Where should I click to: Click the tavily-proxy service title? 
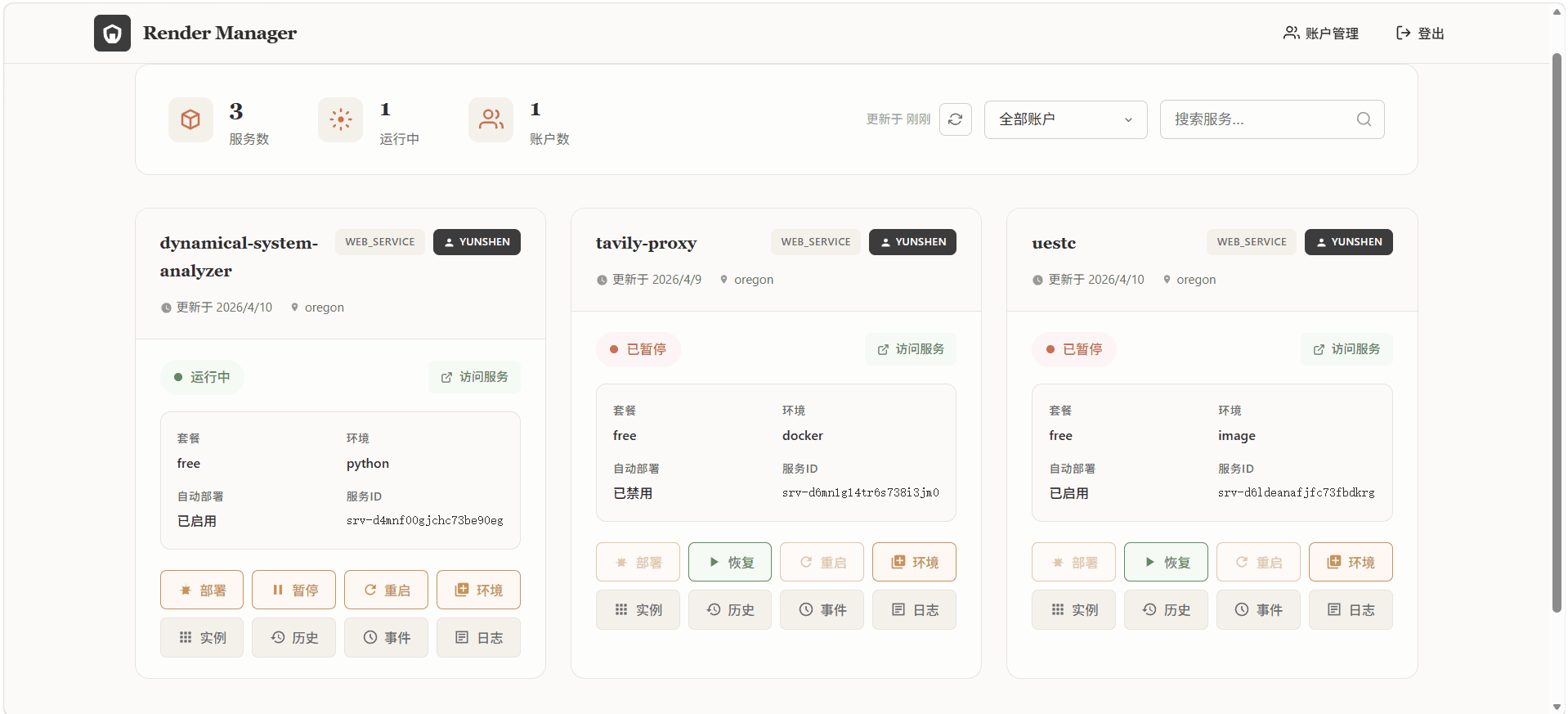click(646, 243)
